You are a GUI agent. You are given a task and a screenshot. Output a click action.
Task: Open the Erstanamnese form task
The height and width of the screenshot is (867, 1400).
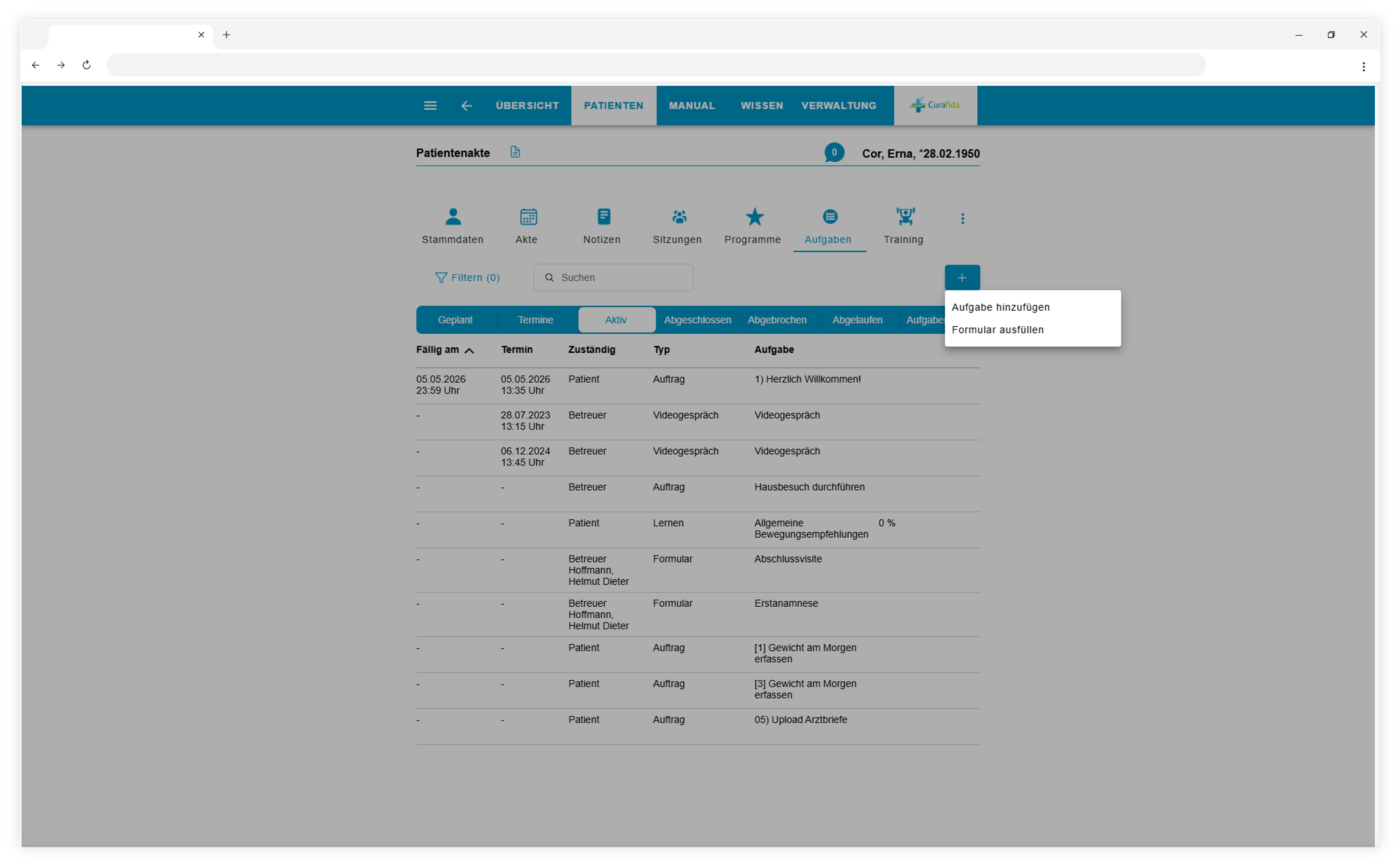tap(698, 614)
